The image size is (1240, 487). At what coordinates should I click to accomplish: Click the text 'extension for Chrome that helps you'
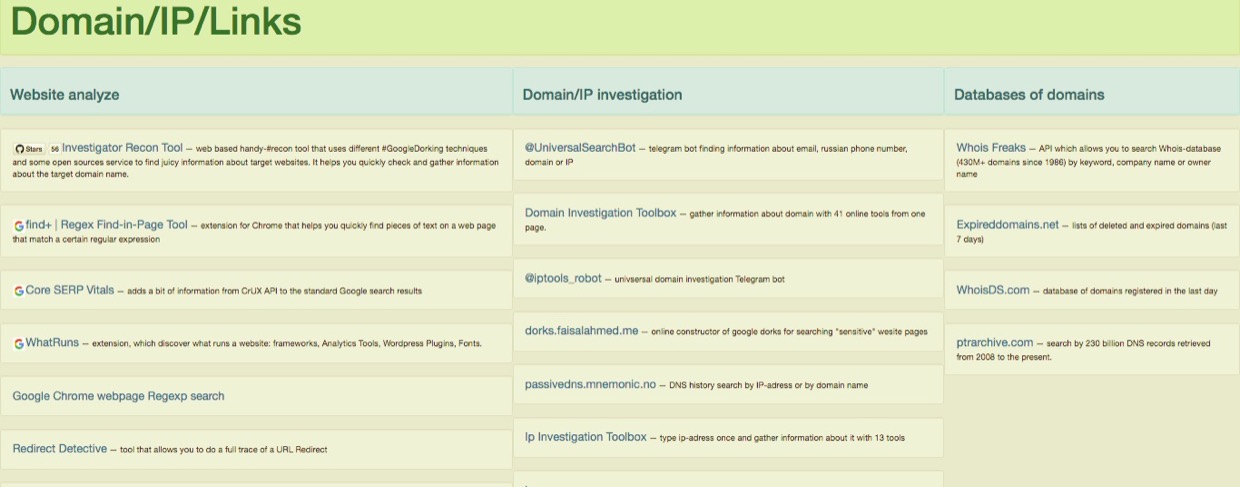pos(271,226)
